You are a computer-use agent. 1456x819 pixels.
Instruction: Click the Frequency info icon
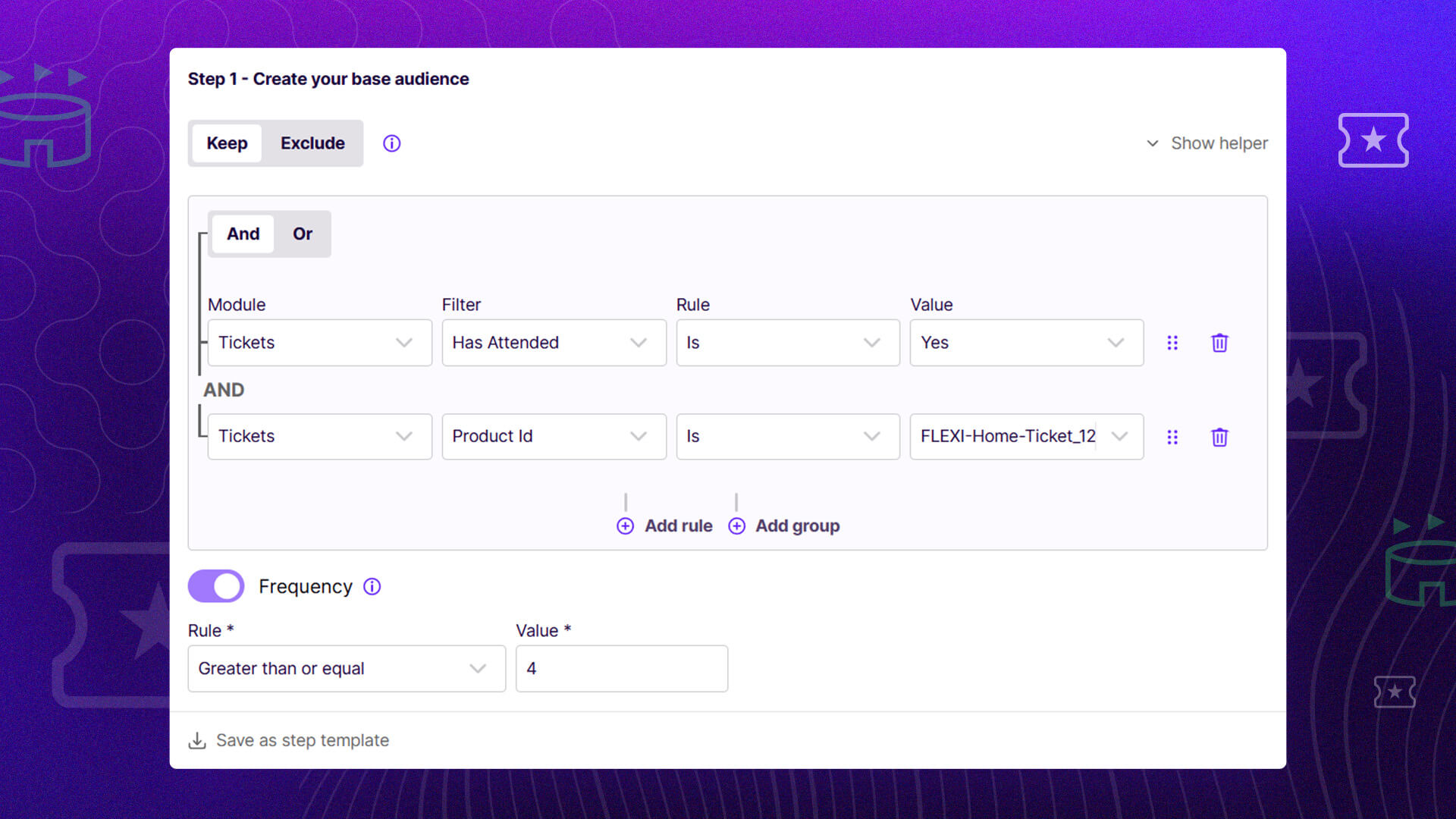pos(372,586)
